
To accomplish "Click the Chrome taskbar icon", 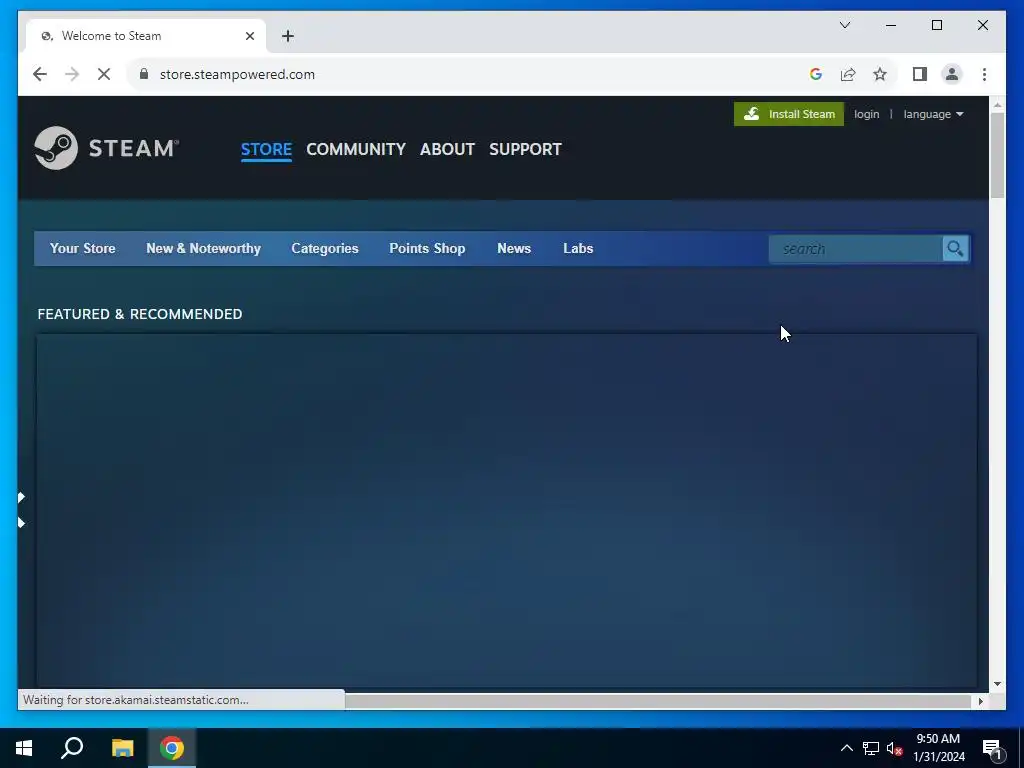I will pyautogui.click(x=172, y=748).
